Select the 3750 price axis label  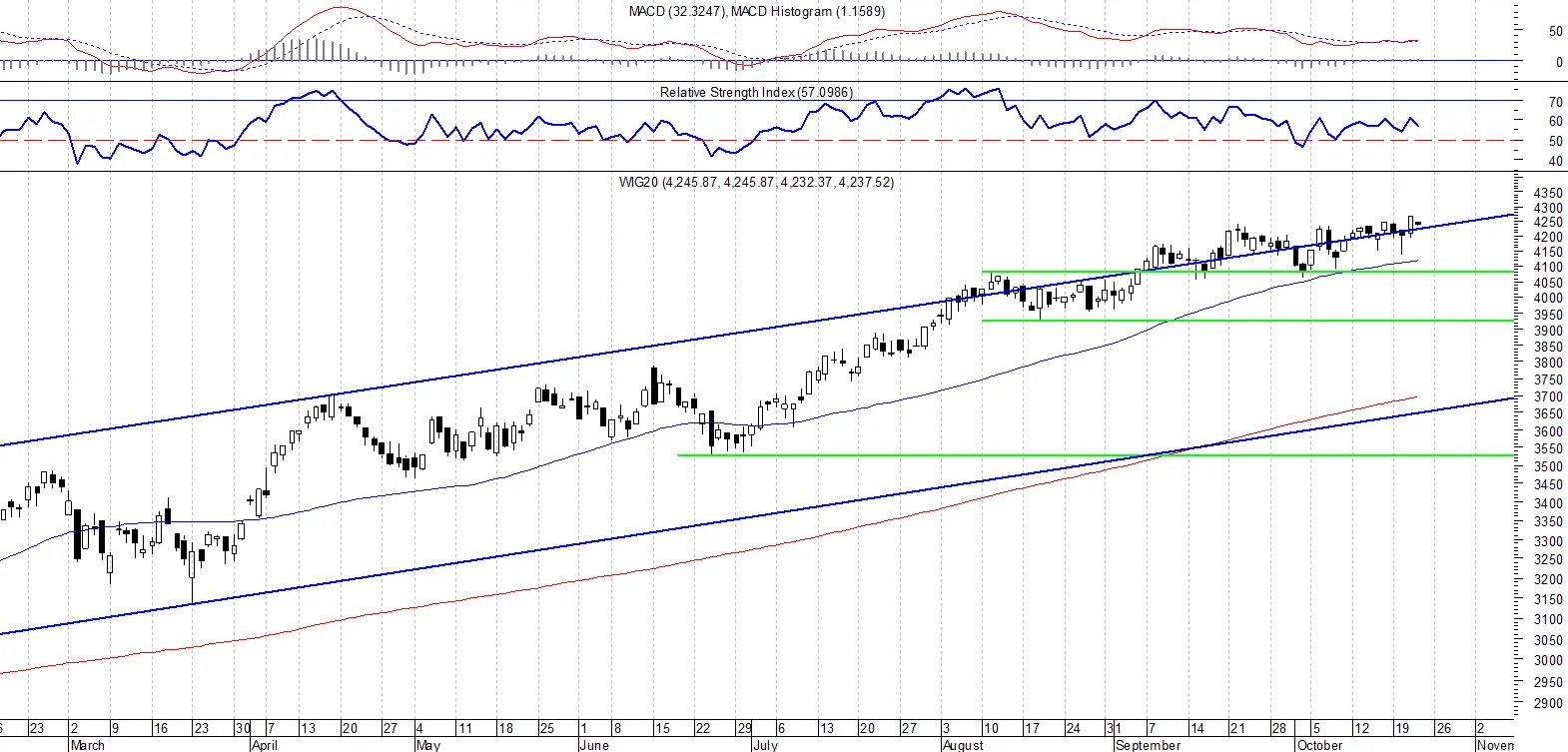(1548, 380)
